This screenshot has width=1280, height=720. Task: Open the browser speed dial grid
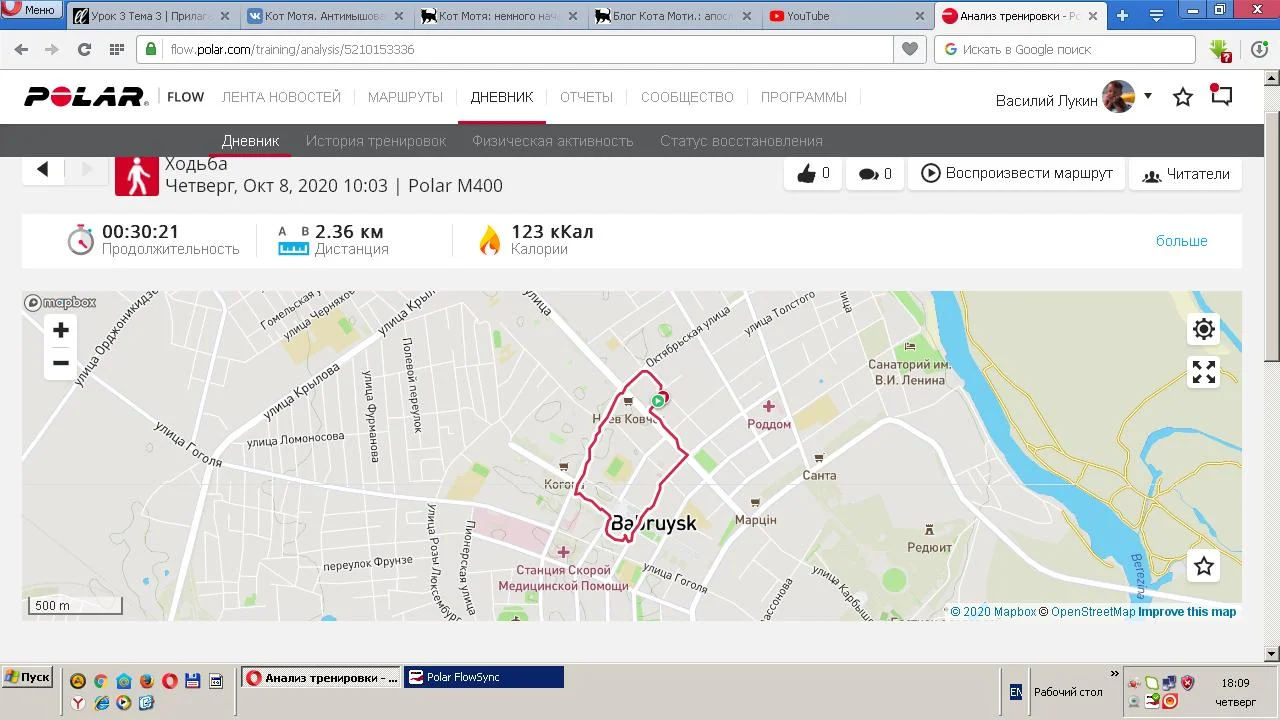tap(117, 50)
